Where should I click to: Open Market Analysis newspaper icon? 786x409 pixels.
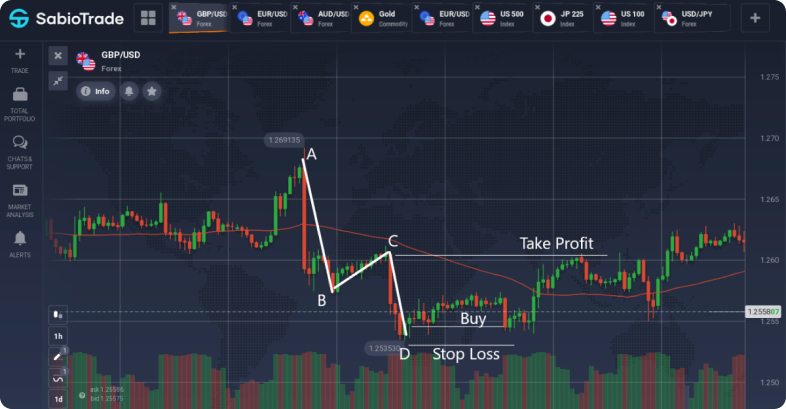(20, 190)
